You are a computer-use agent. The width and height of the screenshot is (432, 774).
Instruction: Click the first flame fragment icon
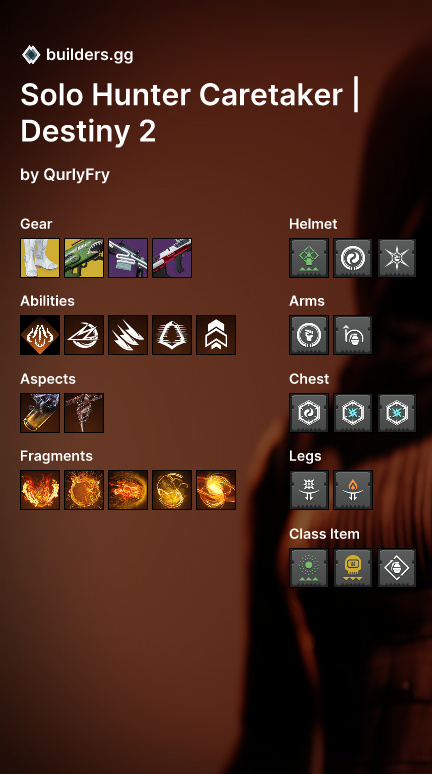(x=40, y=490)
